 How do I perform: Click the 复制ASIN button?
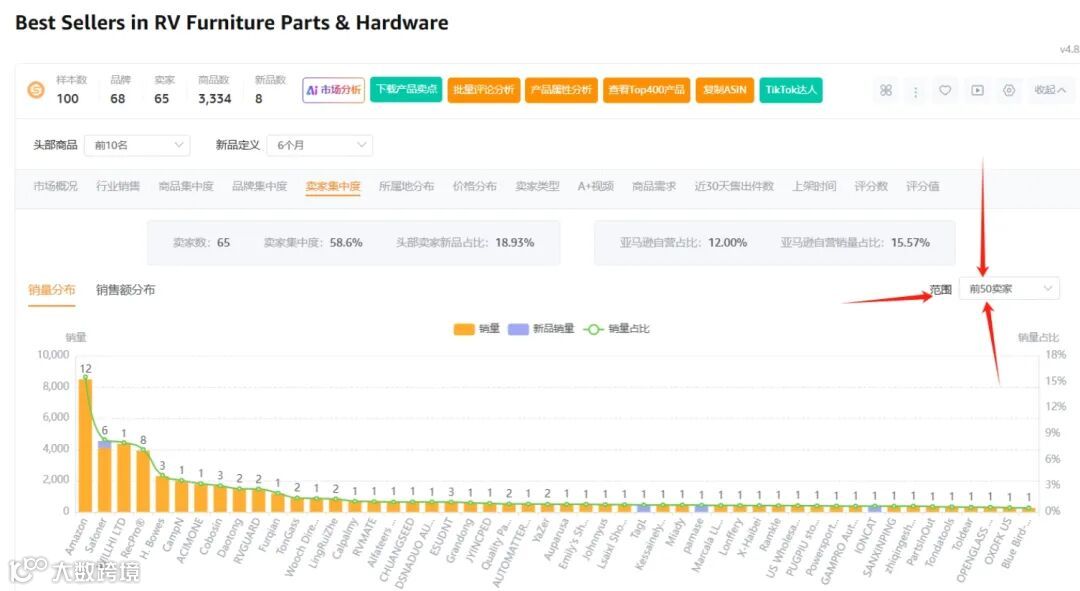click(725, 90)
